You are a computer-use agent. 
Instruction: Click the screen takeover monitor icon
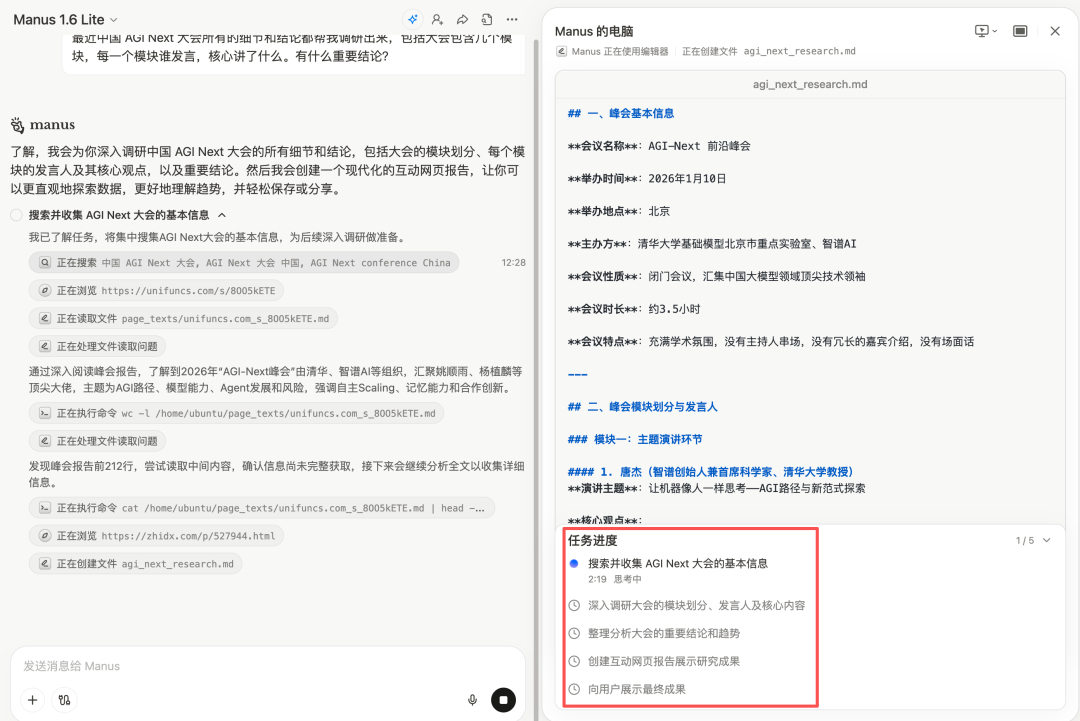pyautogui.click(x=981, y=31)
